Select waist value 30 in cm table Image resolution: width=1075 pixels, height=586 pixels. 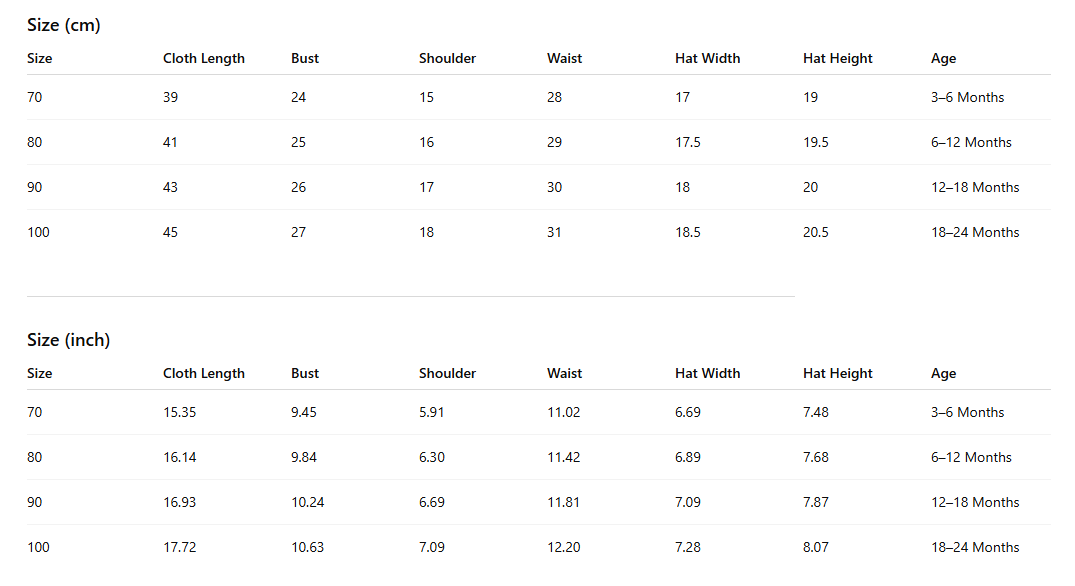[x=554, y=188]
